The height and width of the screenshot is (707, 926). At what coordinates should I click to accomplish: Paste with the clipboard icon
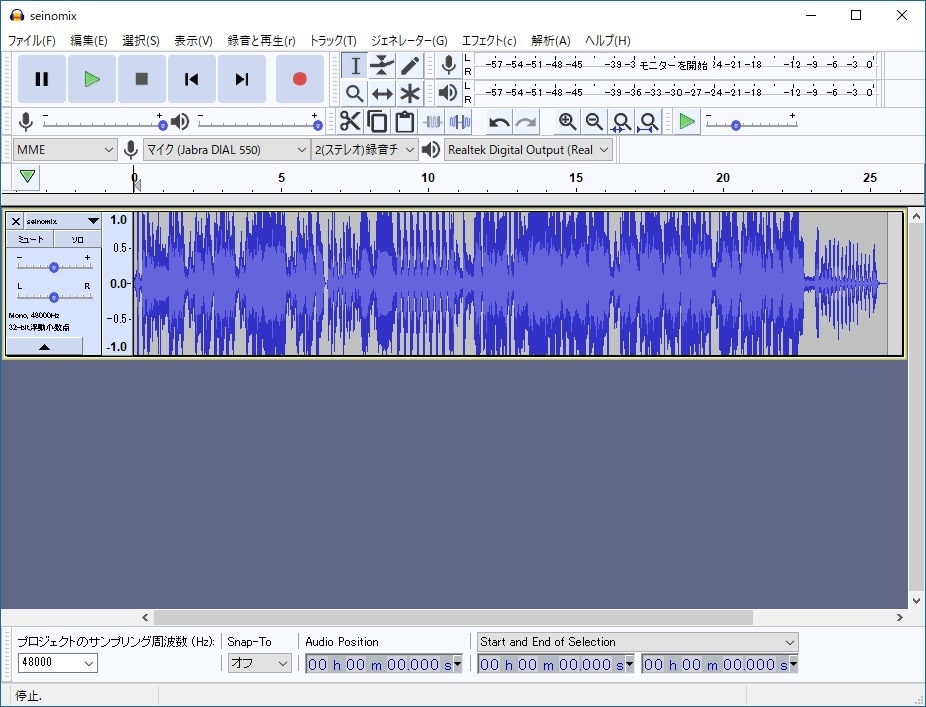click(404, 122)
